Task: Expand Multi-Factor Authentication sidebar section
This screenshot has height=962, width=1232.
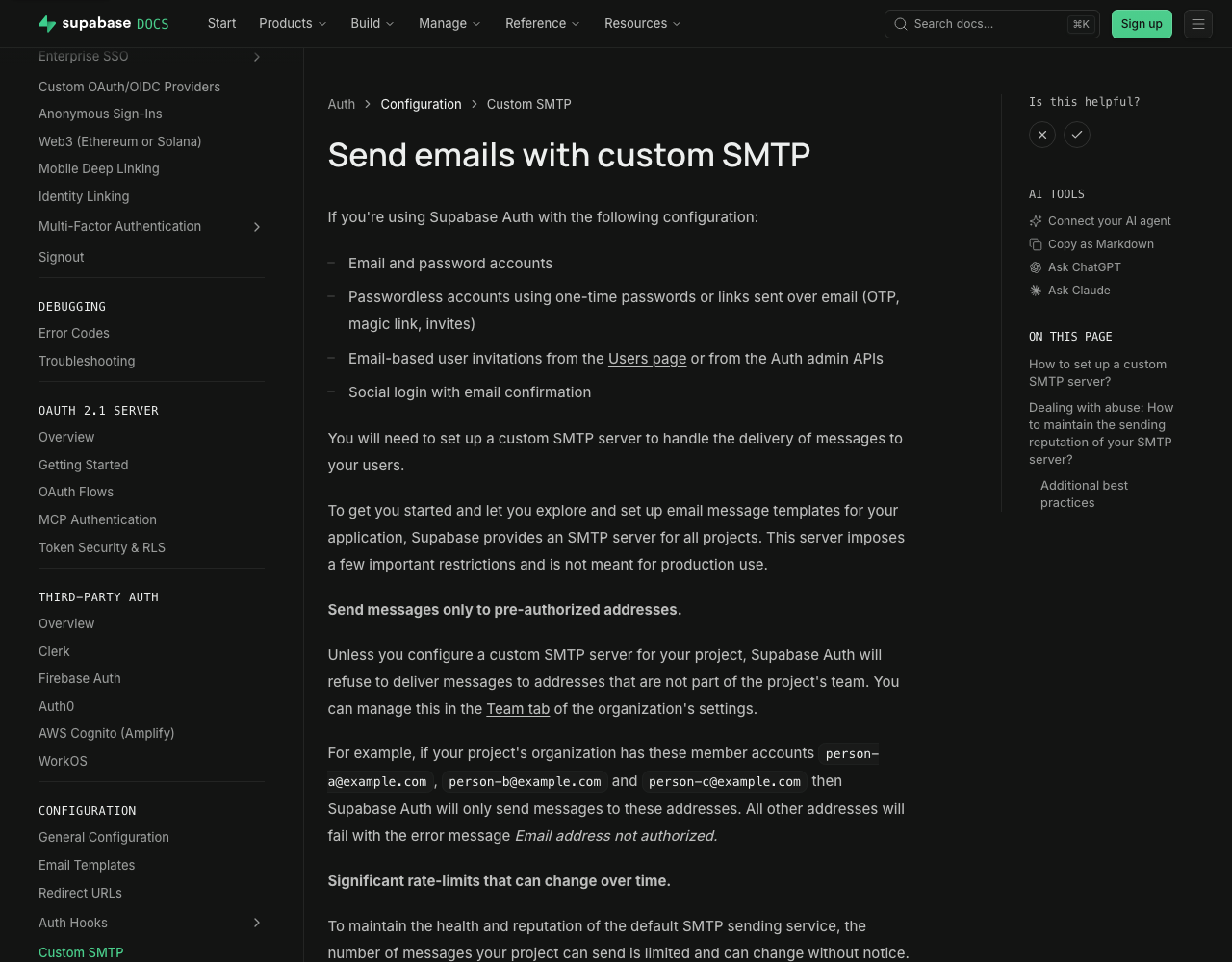Action: [x=257, y=227]
